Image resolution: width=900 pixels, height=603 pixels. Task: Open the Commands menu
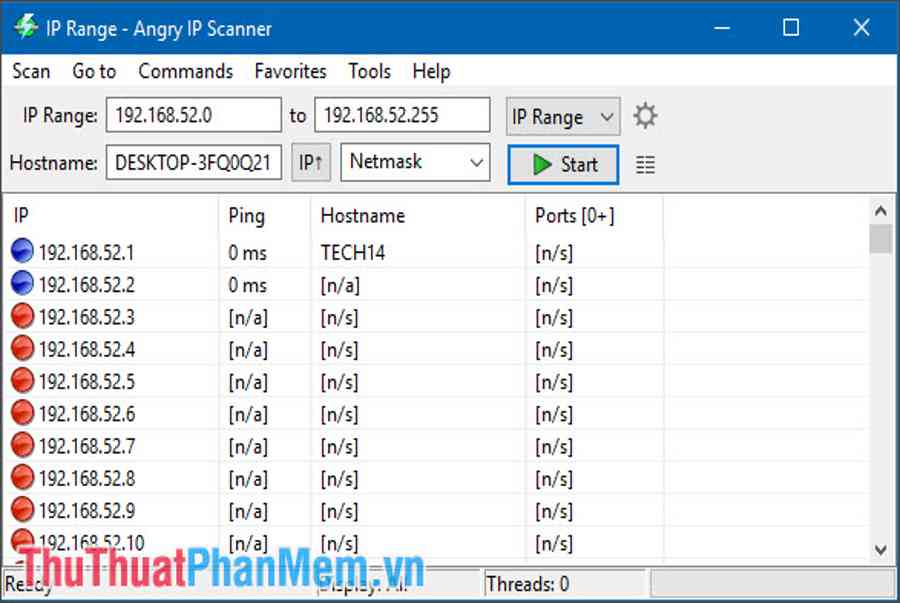[x=185, y=71]
